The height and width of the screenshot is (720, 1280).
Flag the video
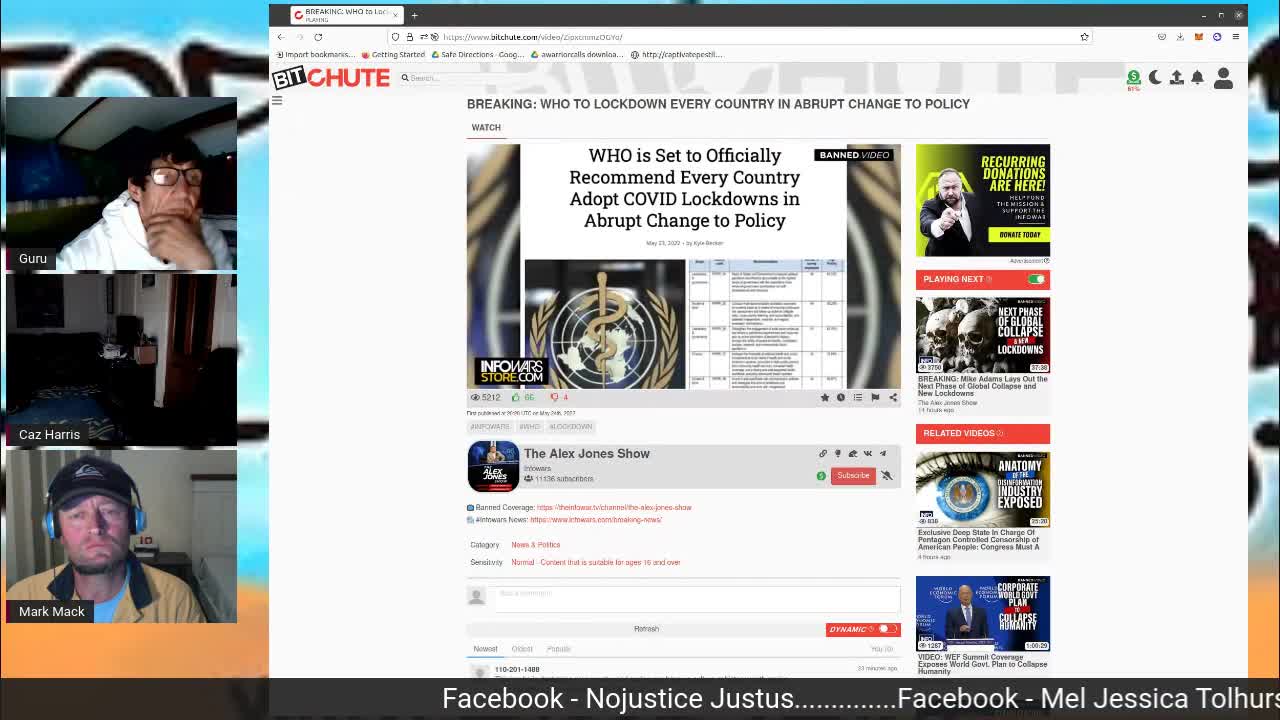coord(875,397)
